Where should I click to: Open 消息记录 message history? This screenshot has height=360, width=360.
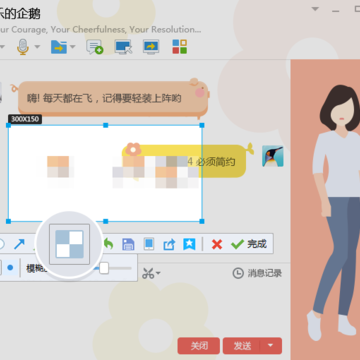click(257, 273)
